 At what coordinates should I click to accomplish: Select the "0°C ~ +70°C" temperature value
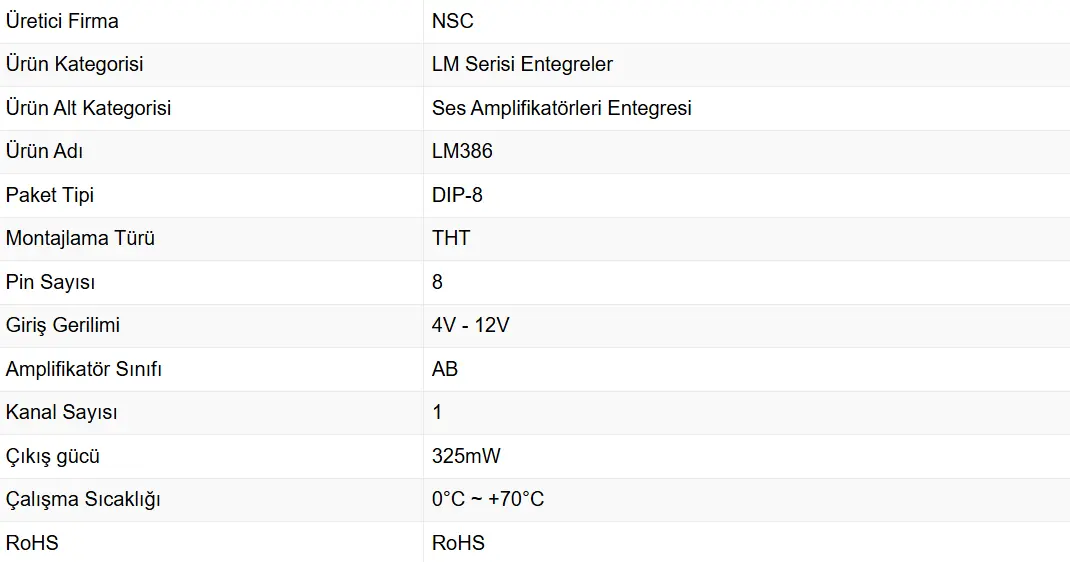(488, 499)
